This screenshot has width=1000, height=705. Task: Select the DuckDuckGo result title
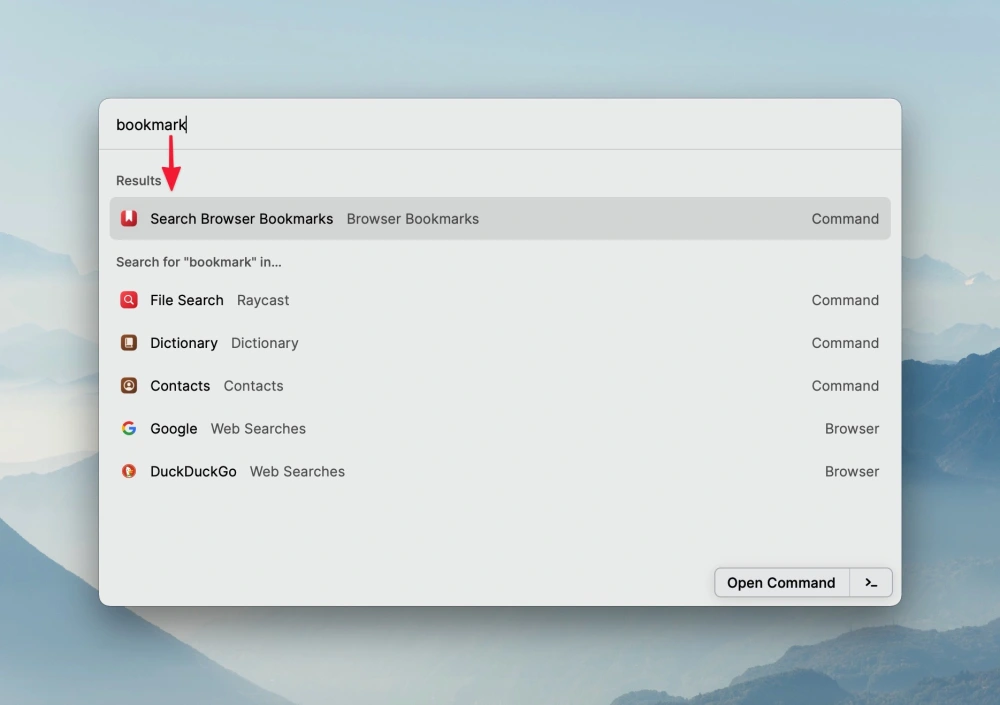coord(193,471)
